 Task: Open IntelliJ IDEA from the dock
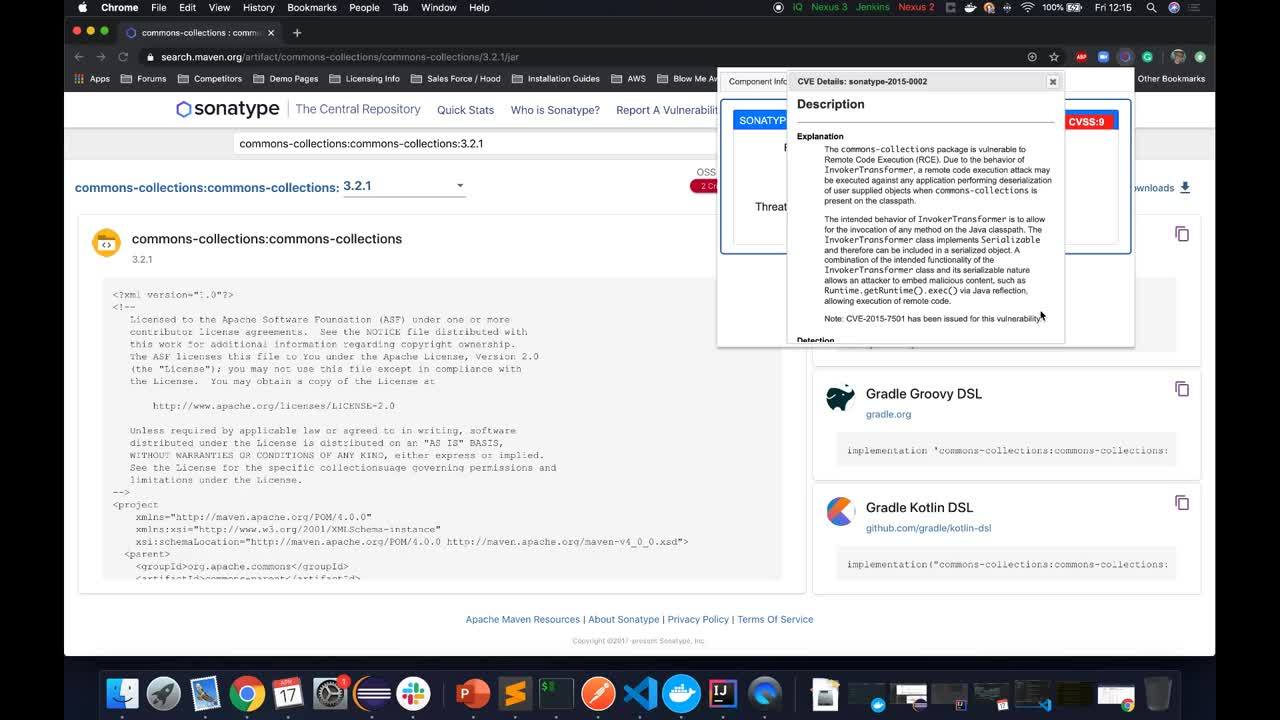point(723,692)
